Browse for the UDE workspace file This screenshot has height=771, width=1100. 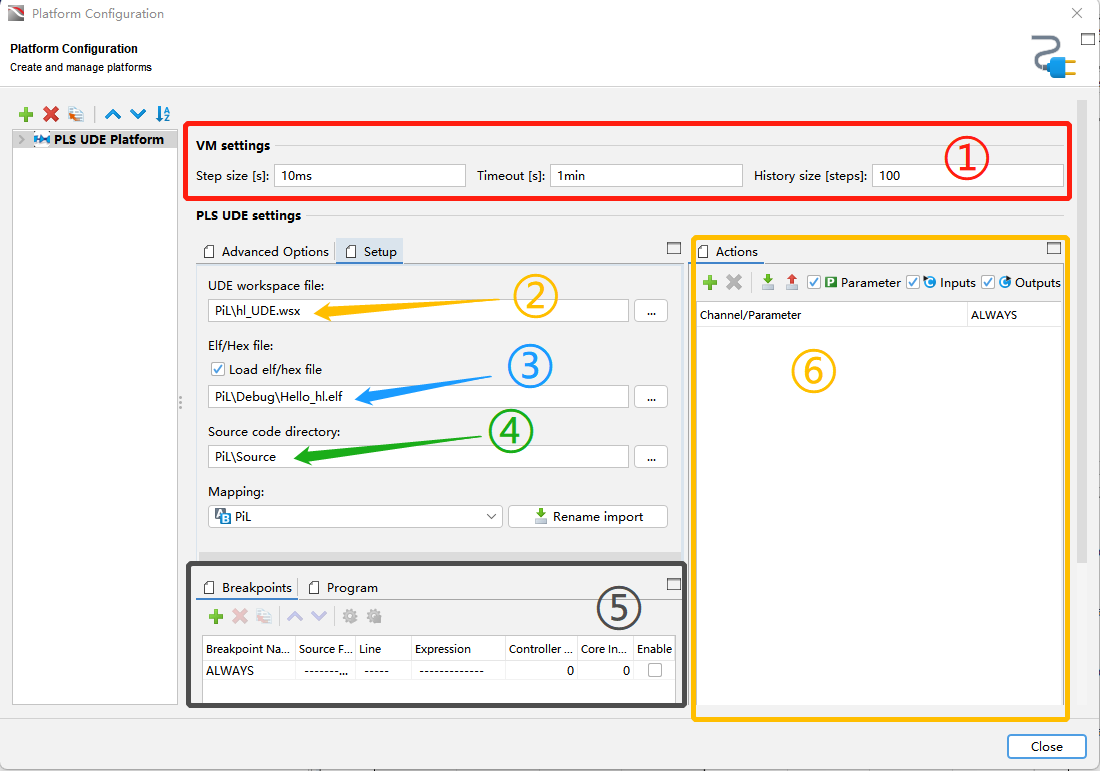(651, 311)
